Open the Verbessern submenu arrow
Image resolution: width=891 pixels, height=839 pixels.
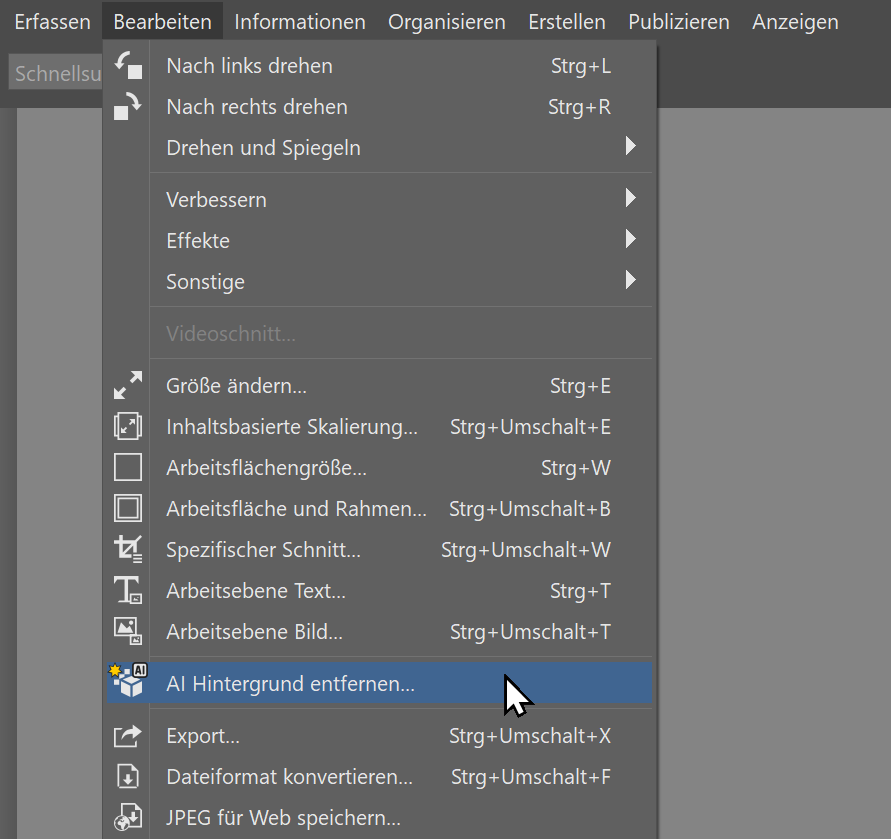coord(631,199)
